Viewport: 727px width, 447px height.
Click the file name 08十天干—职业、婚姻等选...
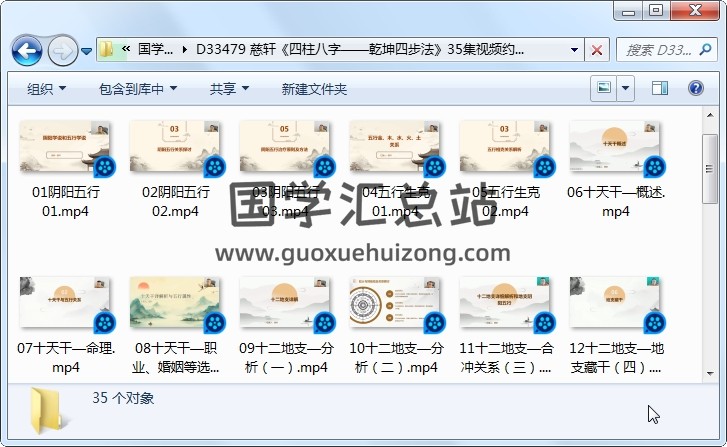[x=175, y=358]
